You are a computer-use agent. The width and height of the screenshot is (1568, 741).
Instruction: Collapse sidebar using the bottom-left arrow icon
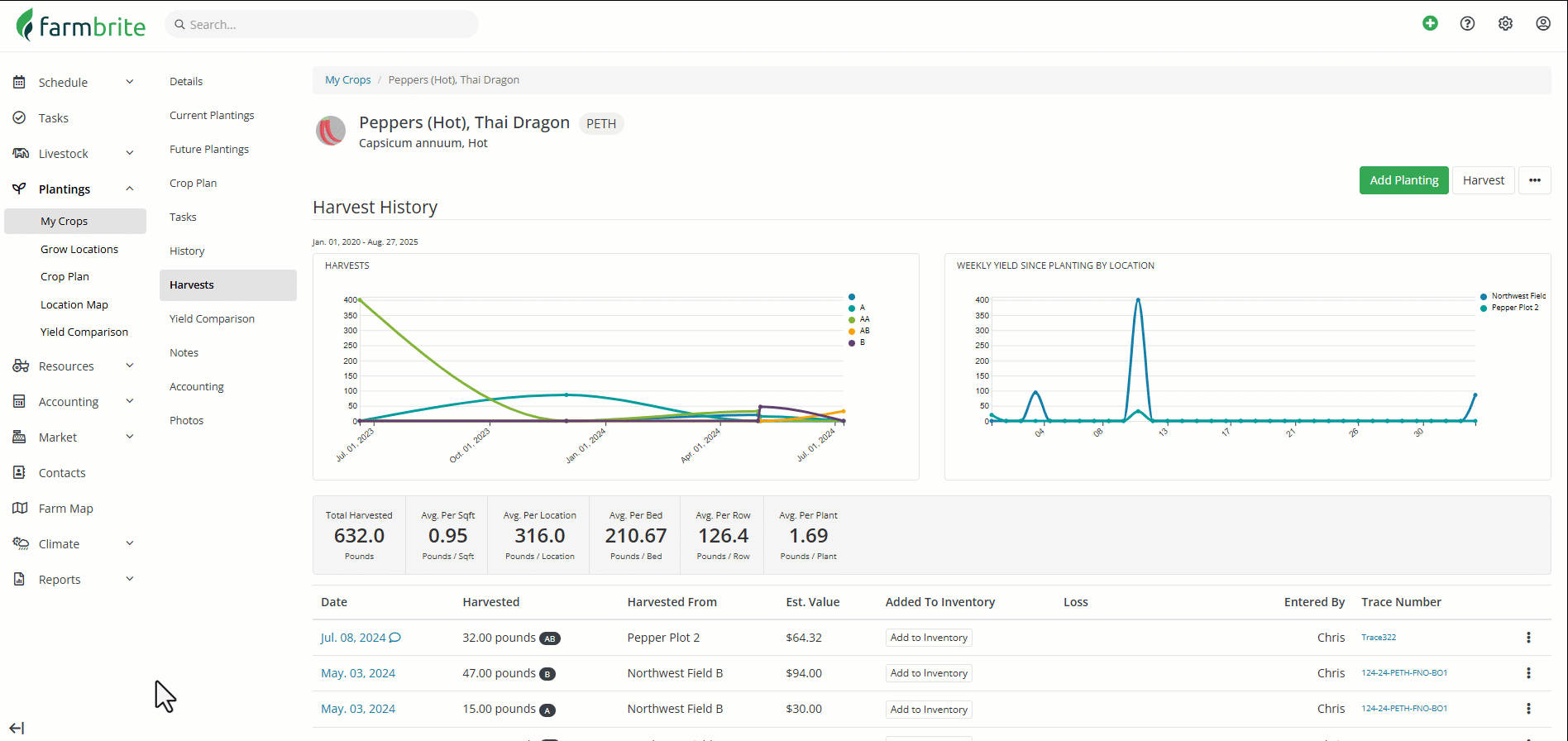[x=17, y=728]
